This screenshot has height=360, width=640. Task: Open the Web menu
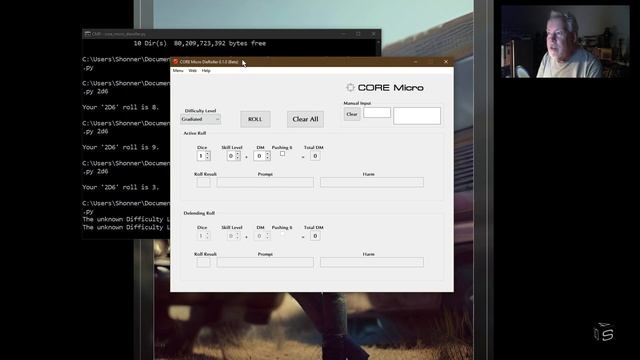[192, 71]
